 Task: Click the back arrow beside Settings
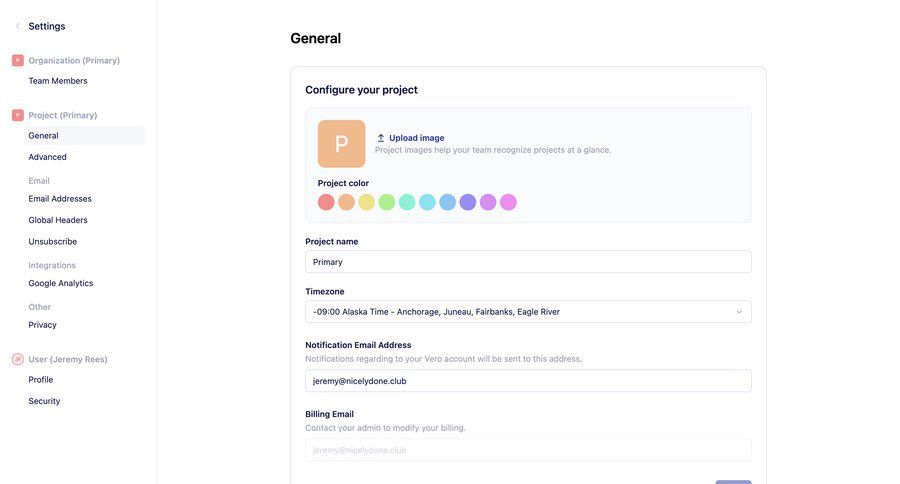coord(18,26)
